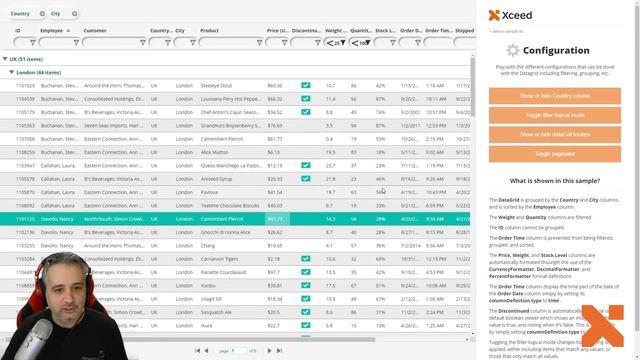Click the Country grouping chip label
This screenshot has height=360, width=640.
[20, 13]
